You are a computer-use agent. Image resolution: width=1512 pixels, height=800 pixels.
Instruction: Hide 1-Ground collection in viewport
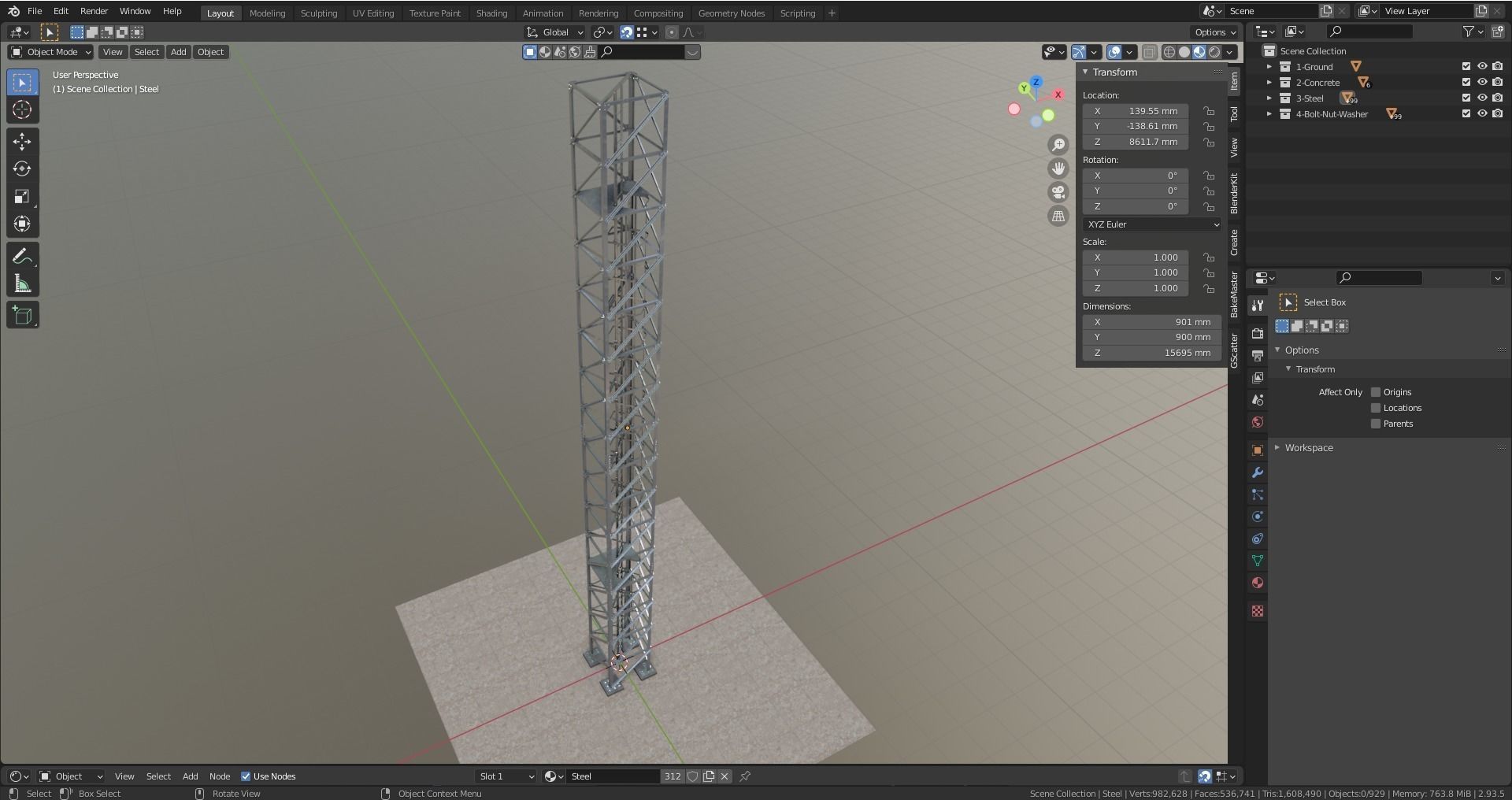(x=1482, y=67)
